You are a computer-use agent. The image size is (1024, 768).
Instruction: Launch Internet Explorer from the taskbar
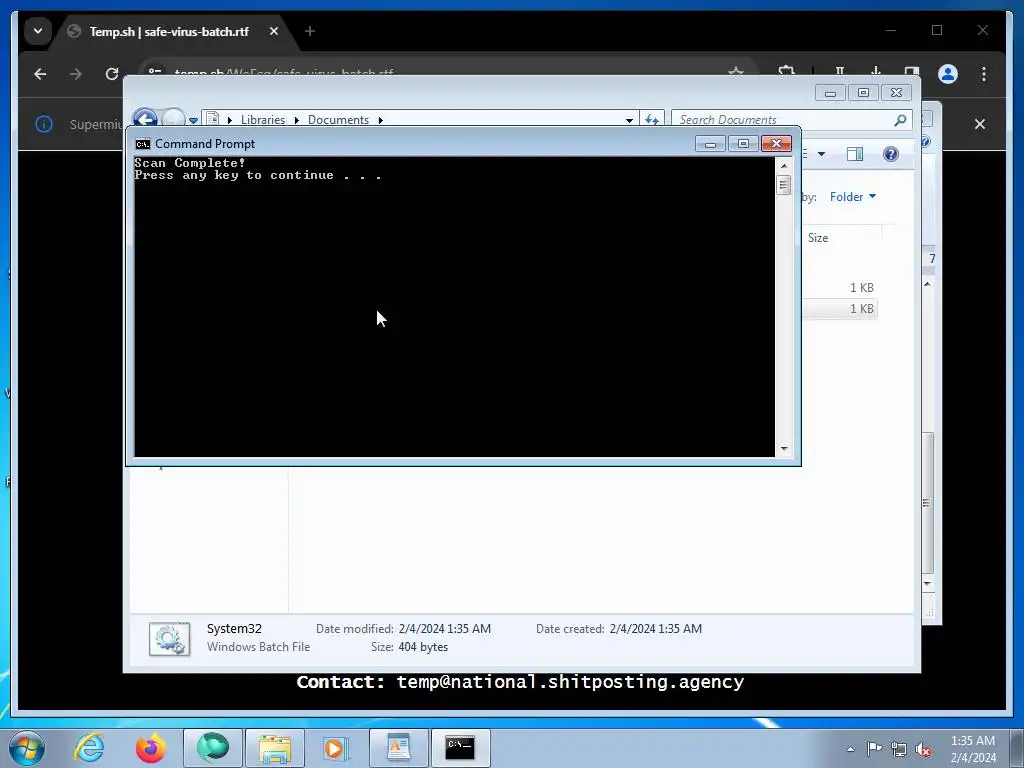pyautogui.click(x=89, y=747)
